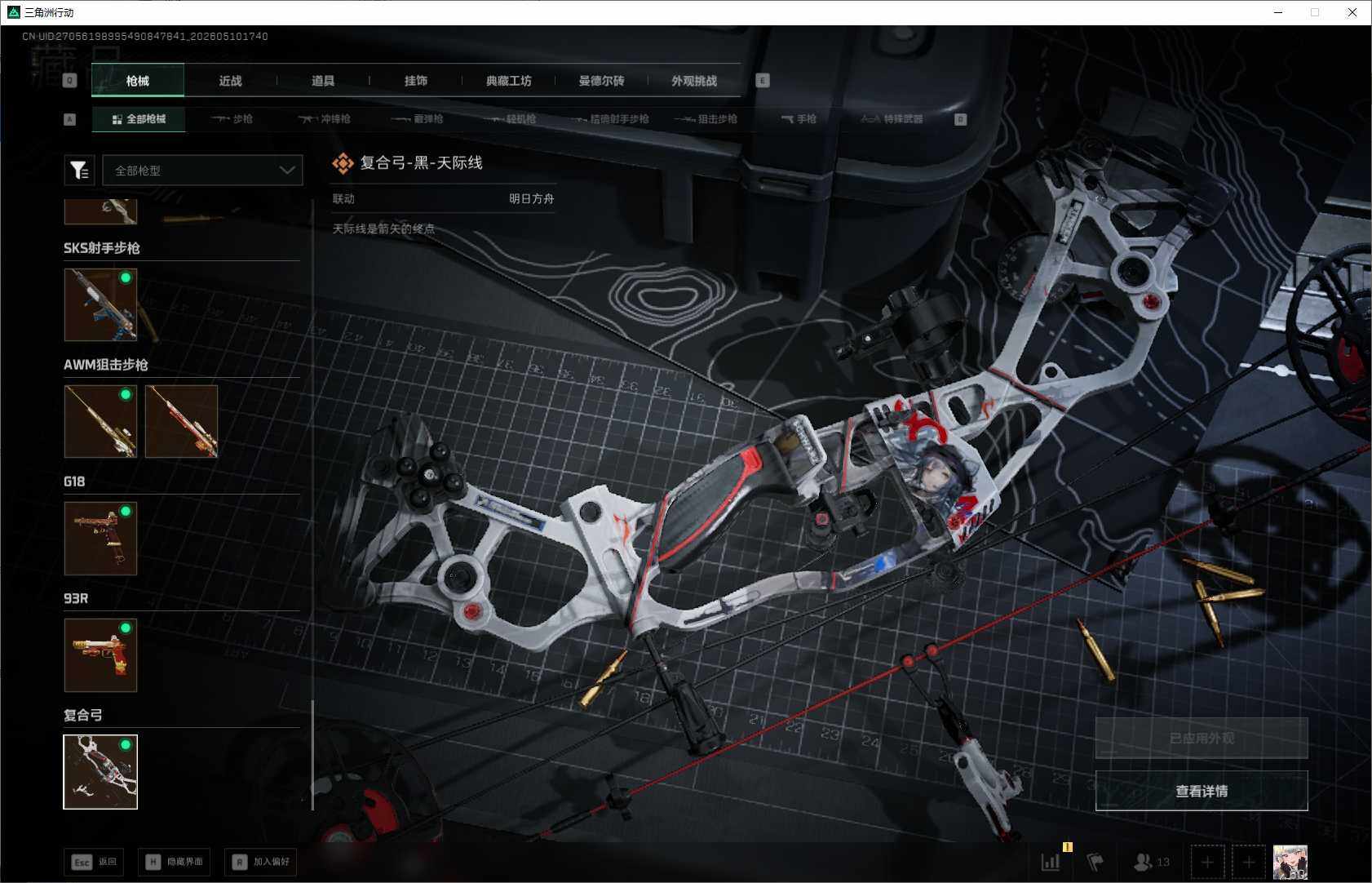
Task: Open the bar chart statistics icon
Action: 1051,861
